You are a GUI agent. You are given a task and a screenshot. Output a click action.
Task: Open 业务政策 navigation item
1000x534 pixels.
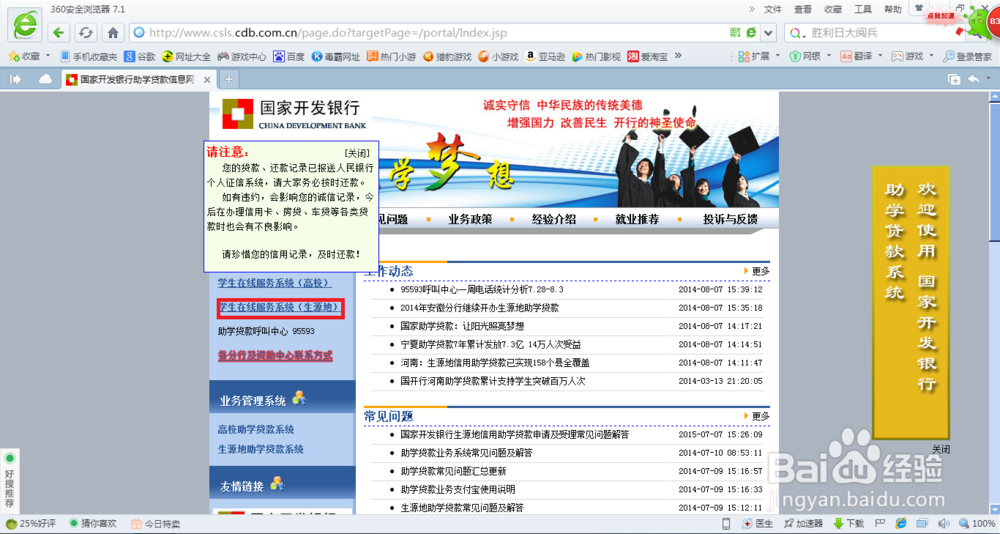coord(470,219)
